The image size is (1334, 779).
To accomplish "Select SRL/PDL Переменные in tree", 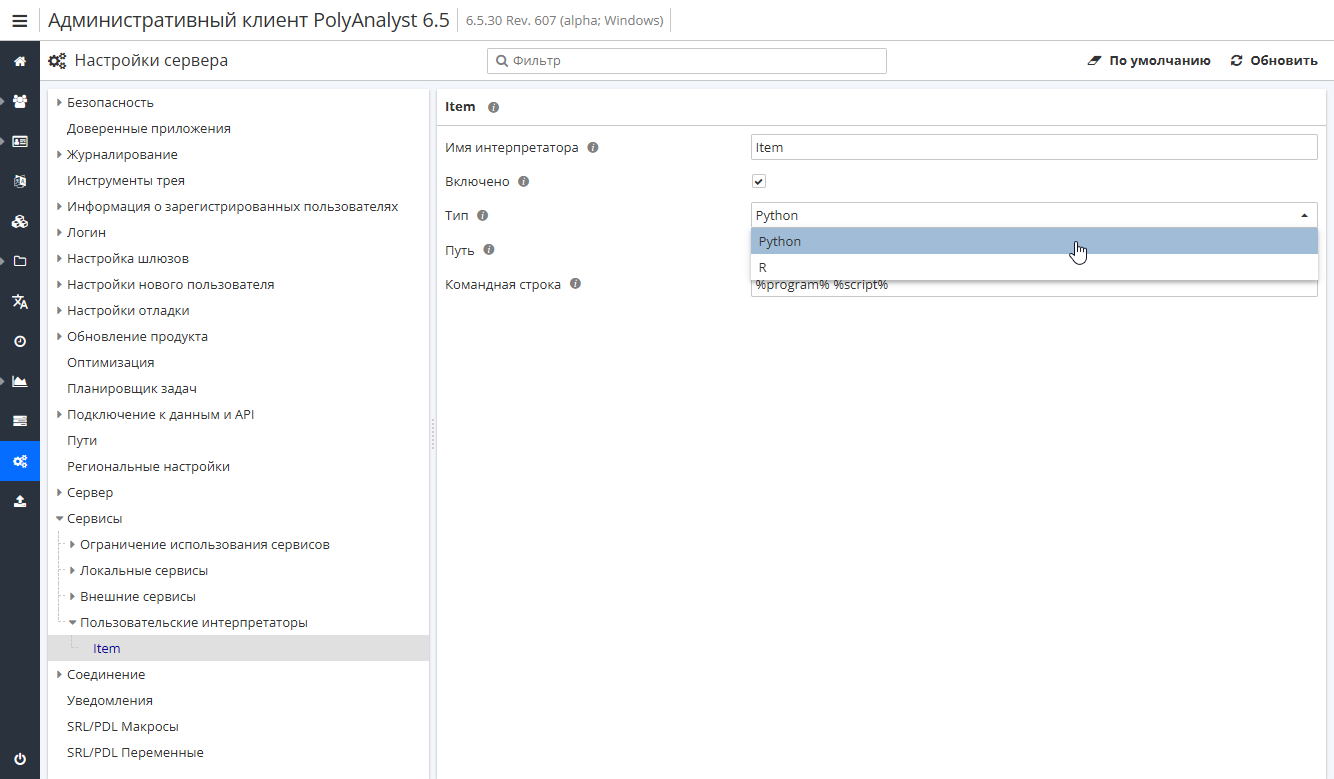I will click(x=135, y=752).
